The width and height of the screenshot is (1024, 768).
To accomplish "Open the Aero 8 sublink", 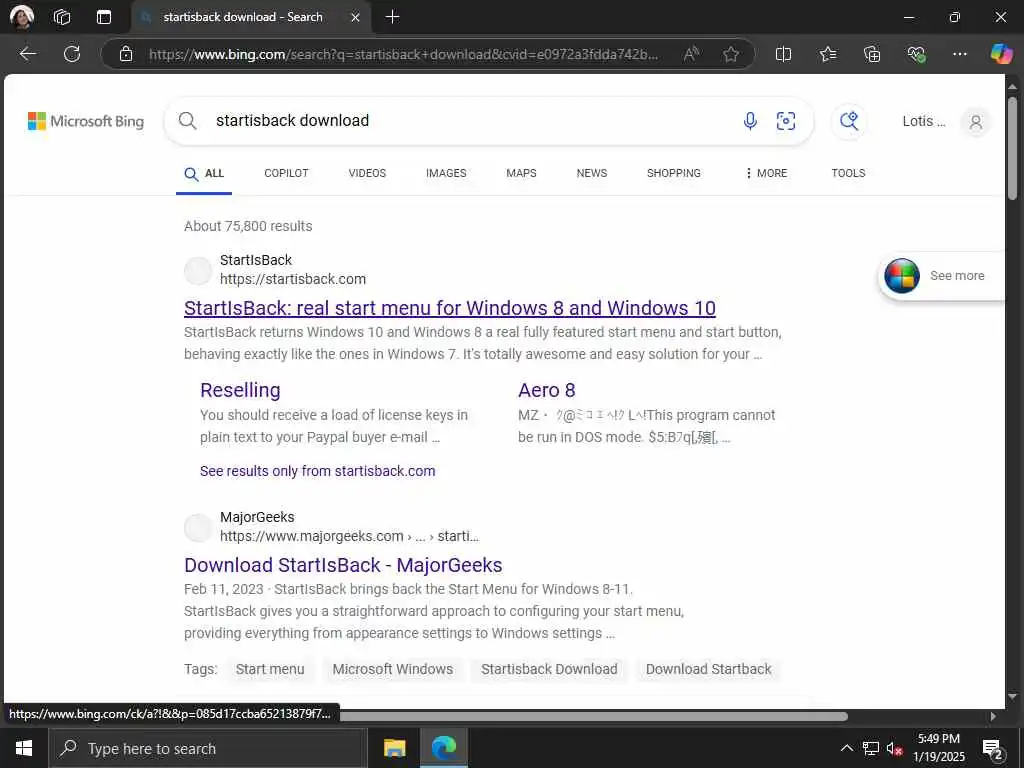I will click(x=547, y=390).
